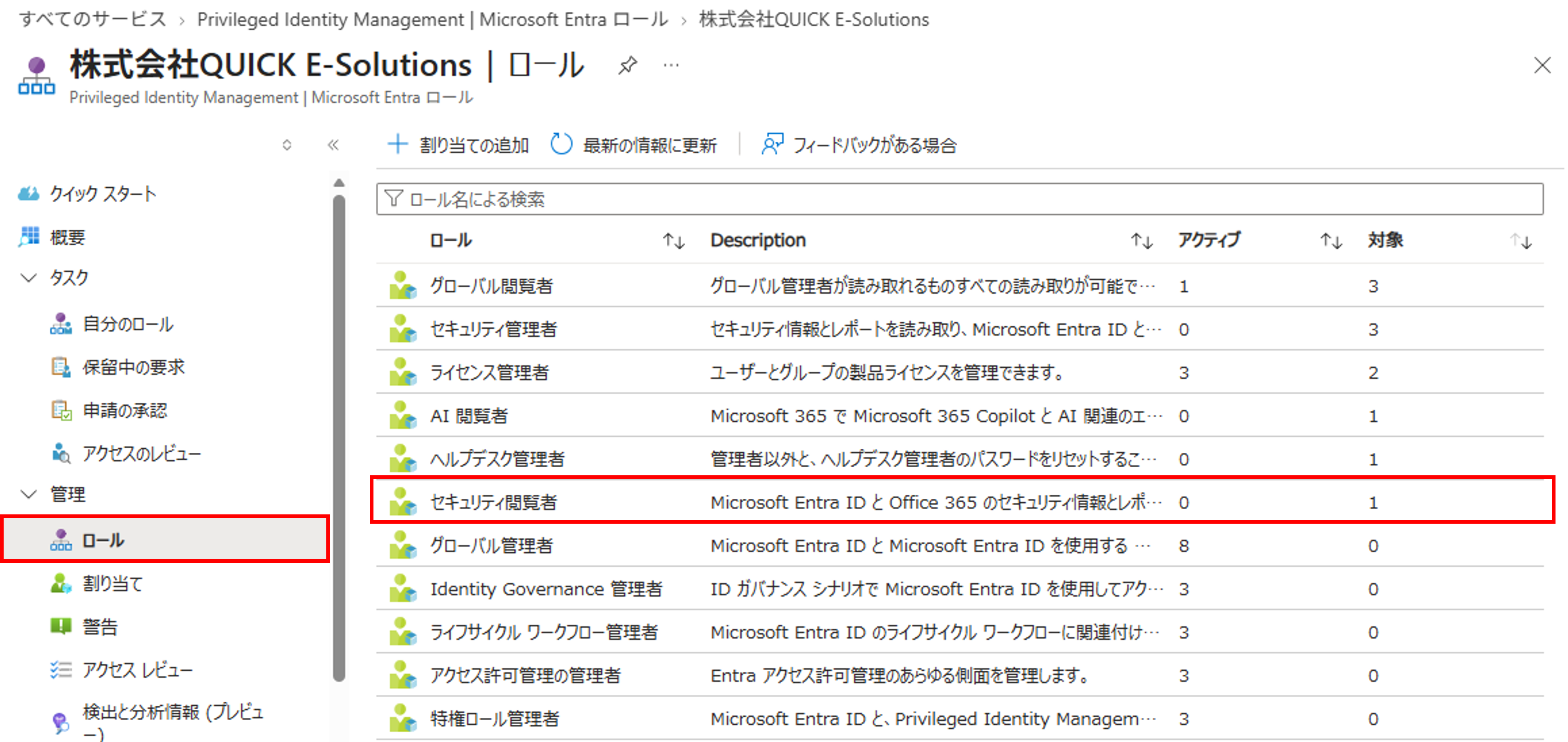Click the plus icon for 割り当ての追加
Viewport: 1568px width, 742px height.
[x=398, y=144]
